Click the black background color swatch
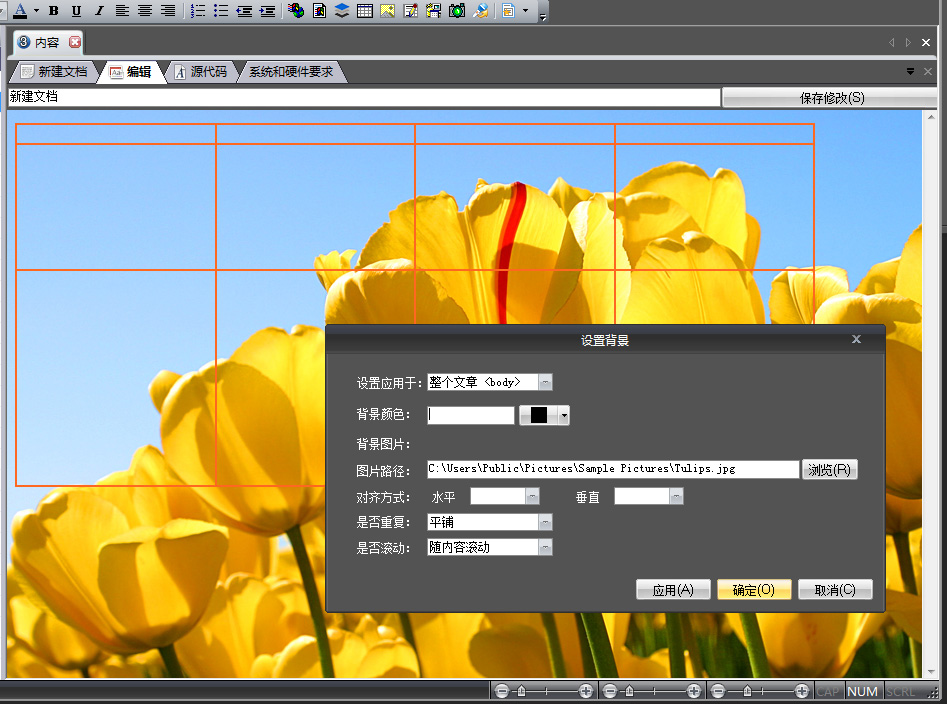 click(x=539, y=415)
